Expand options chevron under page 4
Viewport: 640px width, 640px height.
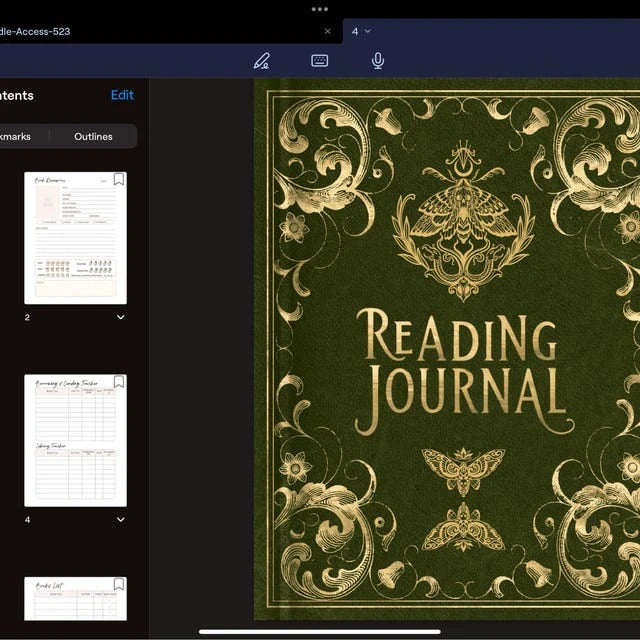point(120,520)
